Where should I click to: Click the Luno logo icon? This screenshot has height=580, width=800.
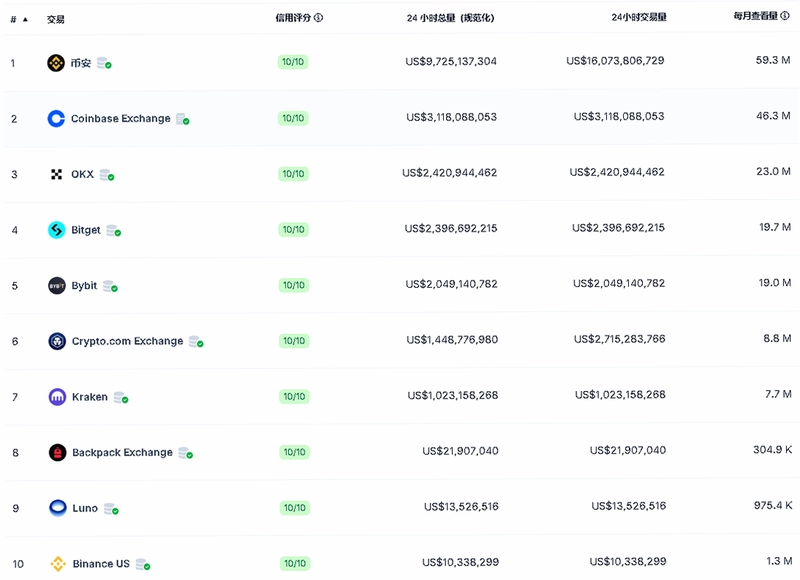click(x=58, y=508)
